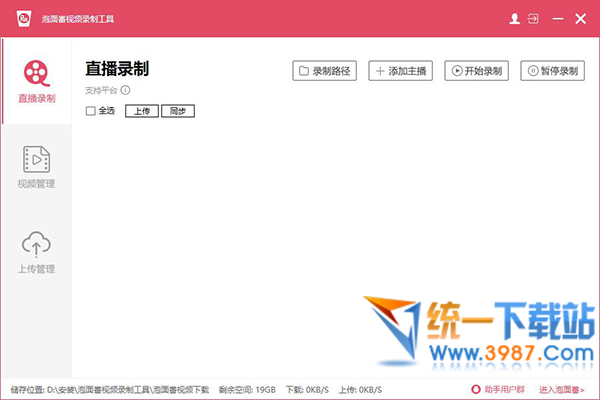Switch to 视频管理 in the sidebar
This screenshot has width=600, height=400.
pos(37,167)
